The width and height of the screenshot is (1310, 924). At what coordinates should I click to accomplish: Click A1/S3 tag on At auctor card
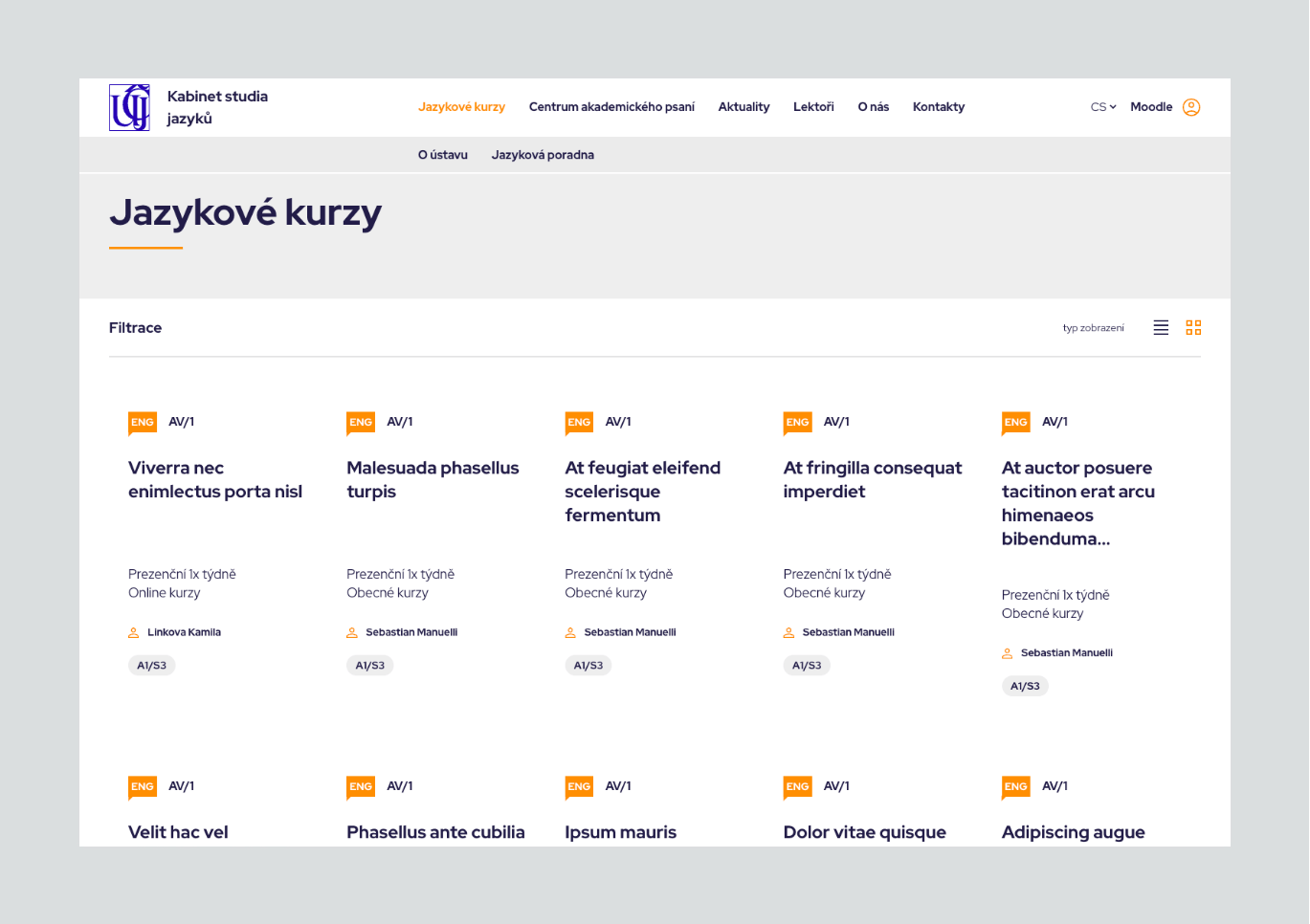[1025, 687]
